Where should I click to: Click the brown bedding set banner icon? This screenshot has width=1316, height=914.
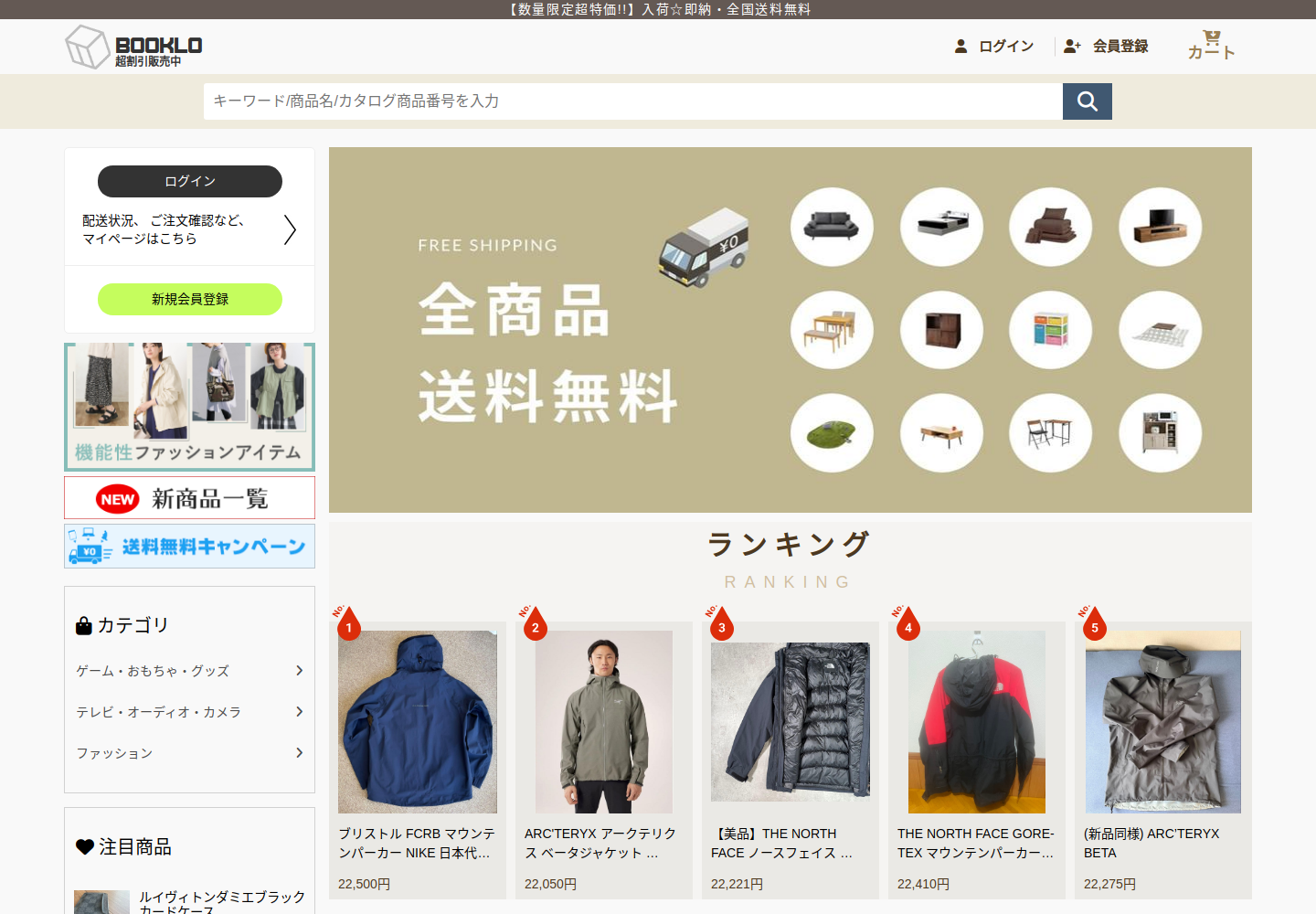pos(1051,227)
